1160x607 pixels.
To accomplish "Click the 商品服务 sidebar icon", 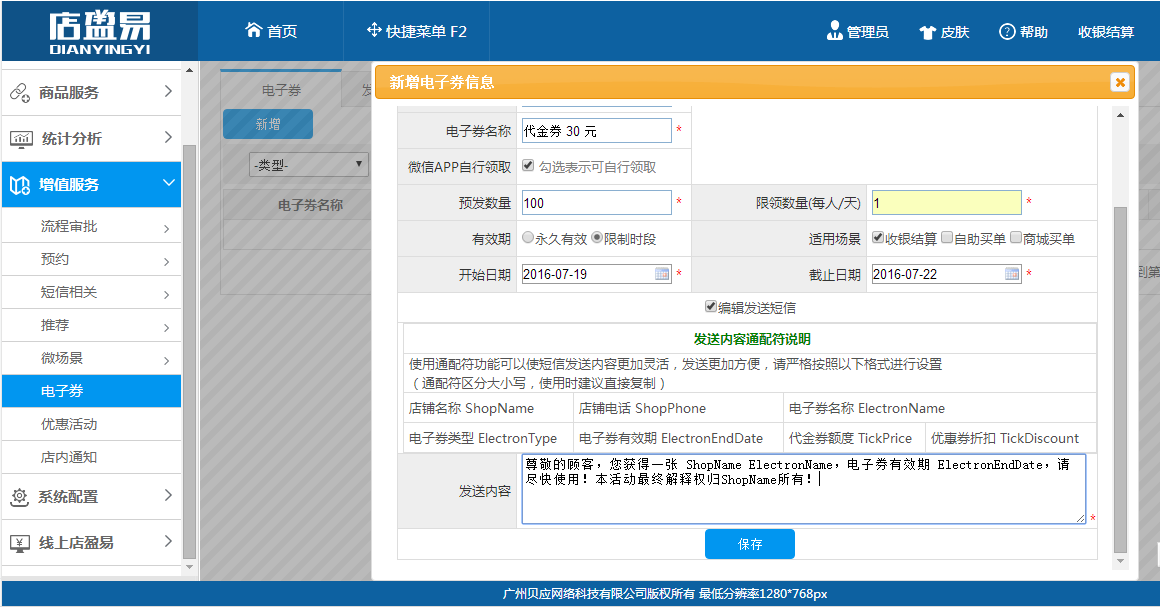I will pyautogui.click(x=20, y=93).
